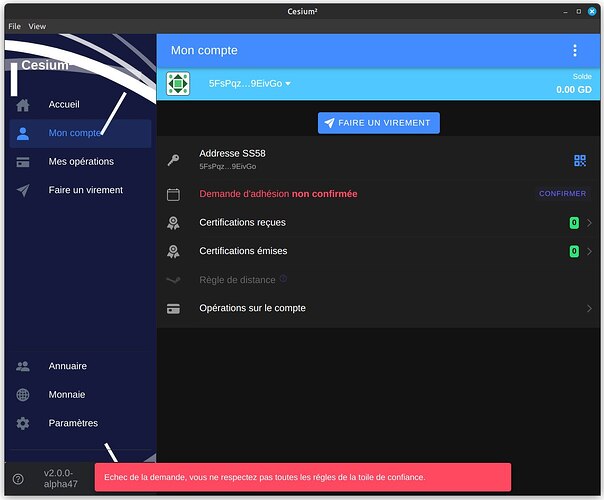Screen dimensions: 604x500
Task: Open Mes opérations in the sidebar
Action: (x=81, y=161)
